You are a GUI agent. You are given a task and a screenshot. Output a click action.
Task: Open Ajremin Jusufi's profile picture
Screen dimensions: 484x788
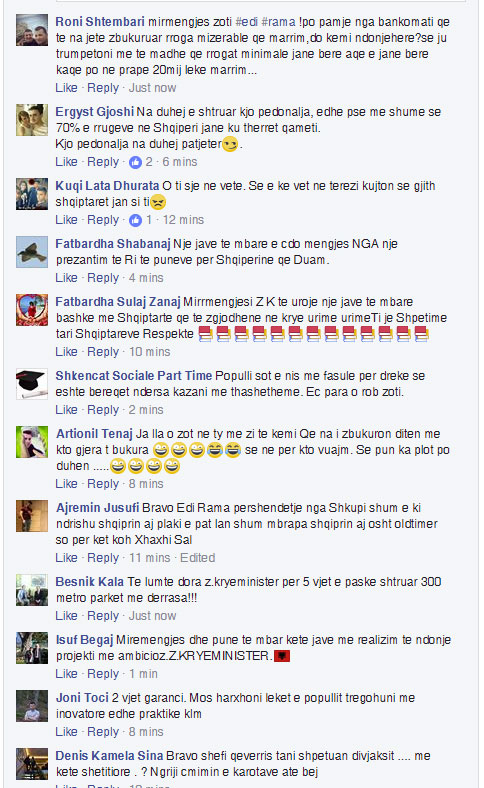click(32, 516)
